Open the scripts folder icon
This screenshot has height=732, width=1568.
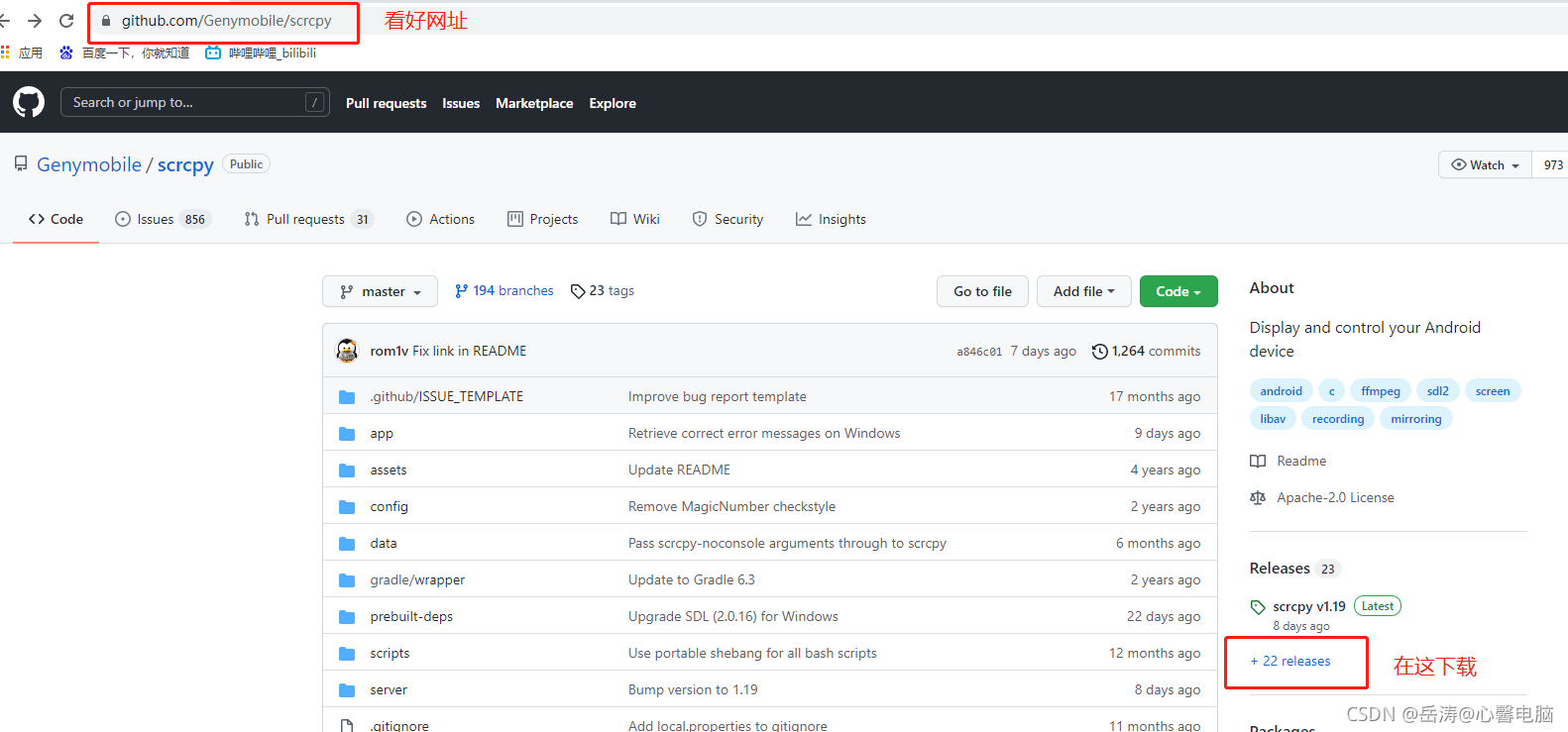coord(347,654)
